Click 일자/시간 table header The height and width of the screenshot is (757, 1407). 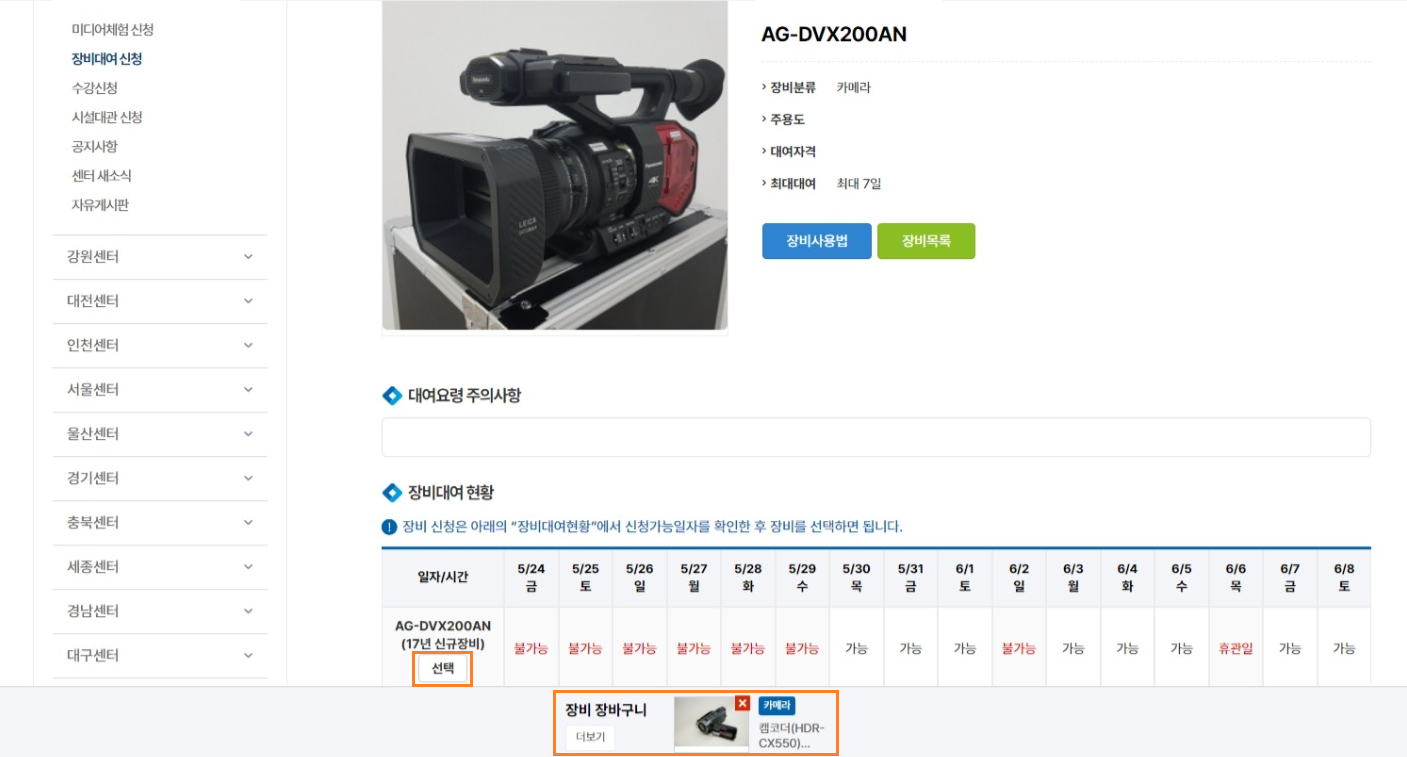click(442, 577)
